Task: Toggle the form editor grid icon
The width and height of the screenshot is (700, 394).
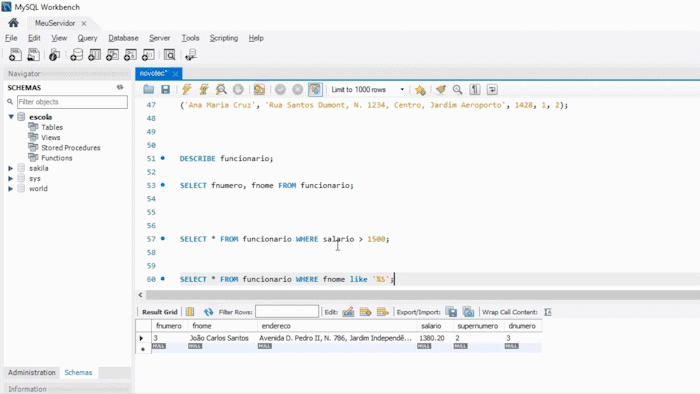Action: click(x=190, y=312)
